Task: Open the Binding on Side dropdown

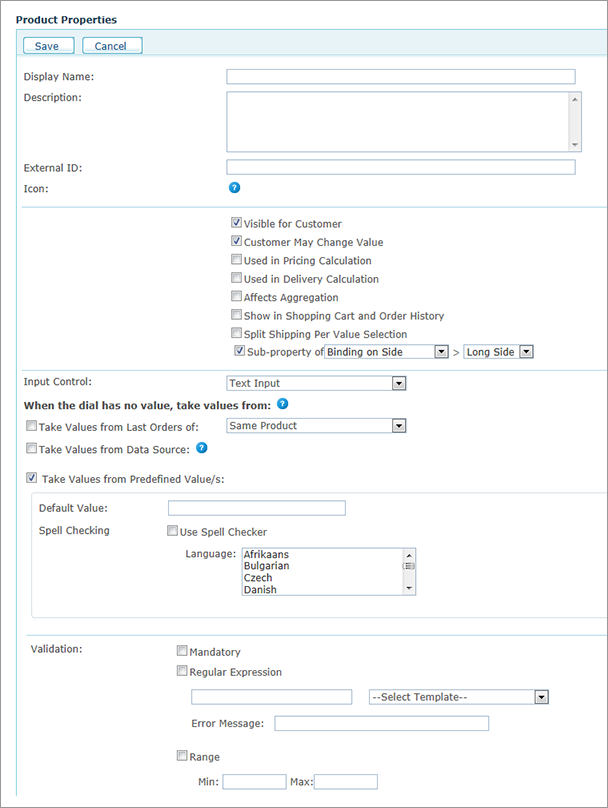Action: [x=440, y=351]
